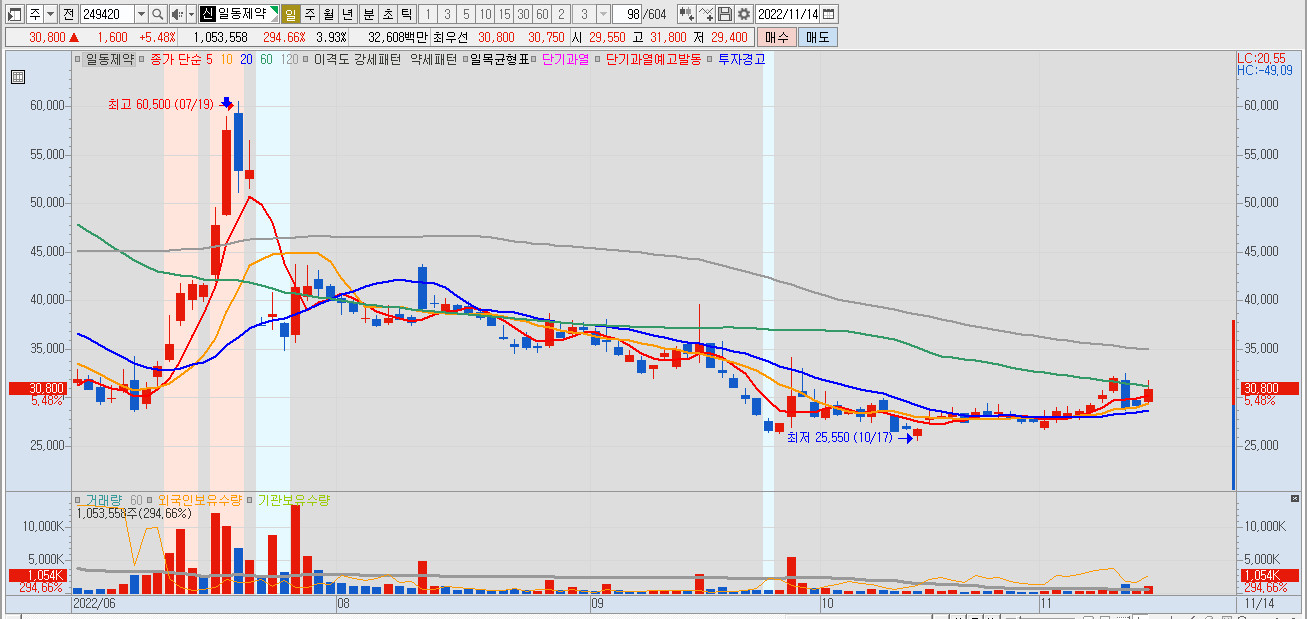Click period button 10
Screen dimensions: 1307x619
484,14
